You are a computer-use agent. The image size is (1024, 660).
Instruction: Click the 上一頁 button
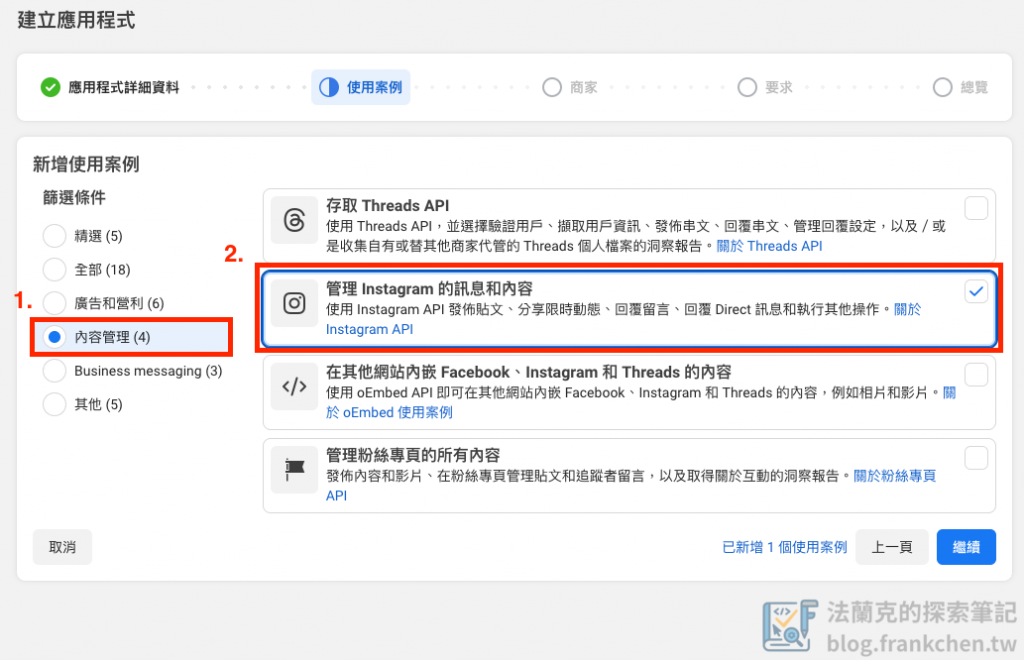[891, 547]
